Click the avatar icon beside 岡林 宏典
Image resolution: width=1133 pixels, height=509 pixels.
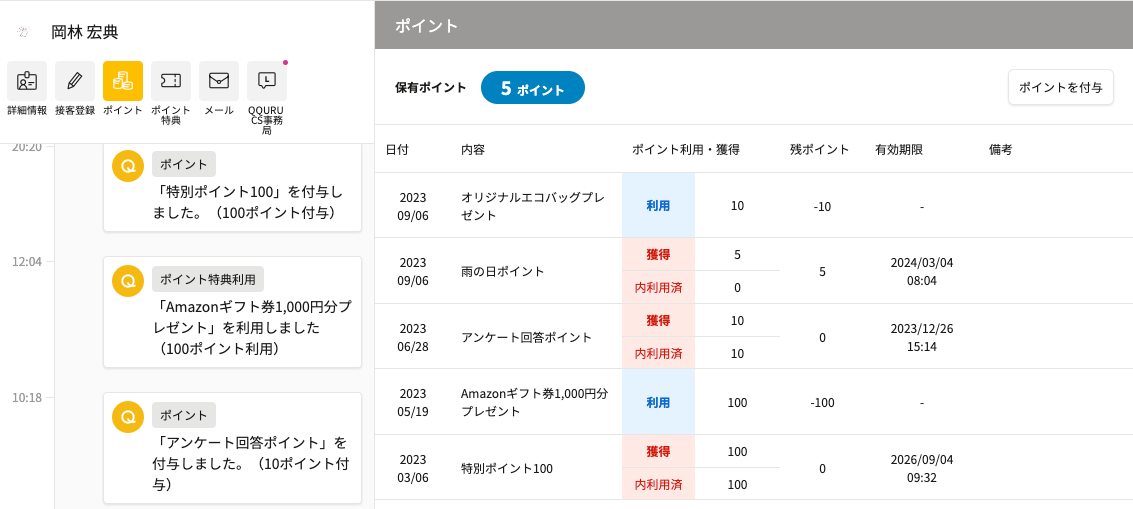[x=23, y=33]
